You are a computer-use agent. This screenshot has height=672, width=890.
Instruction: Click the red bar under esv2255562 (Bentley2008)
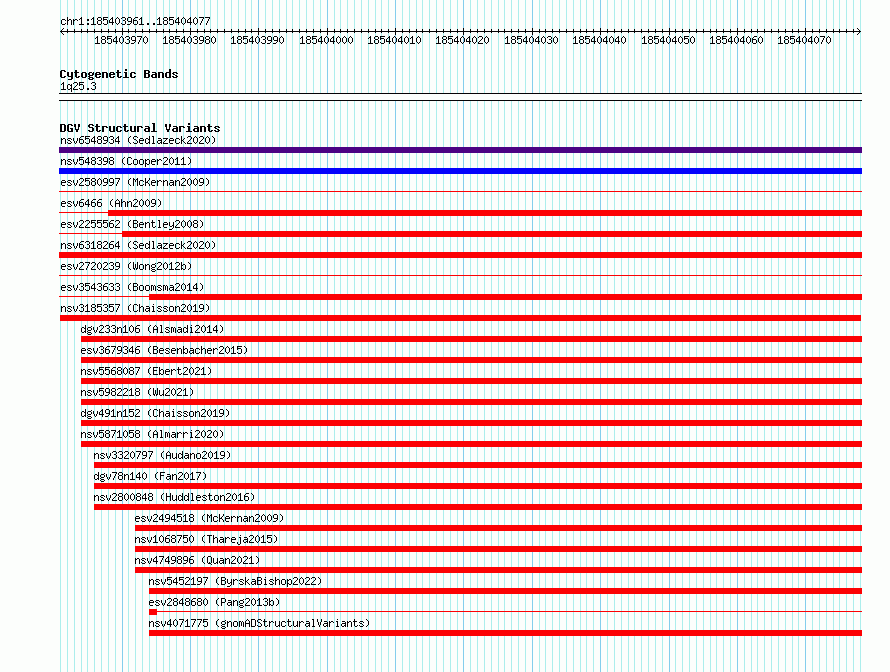[x=492, y=234]
